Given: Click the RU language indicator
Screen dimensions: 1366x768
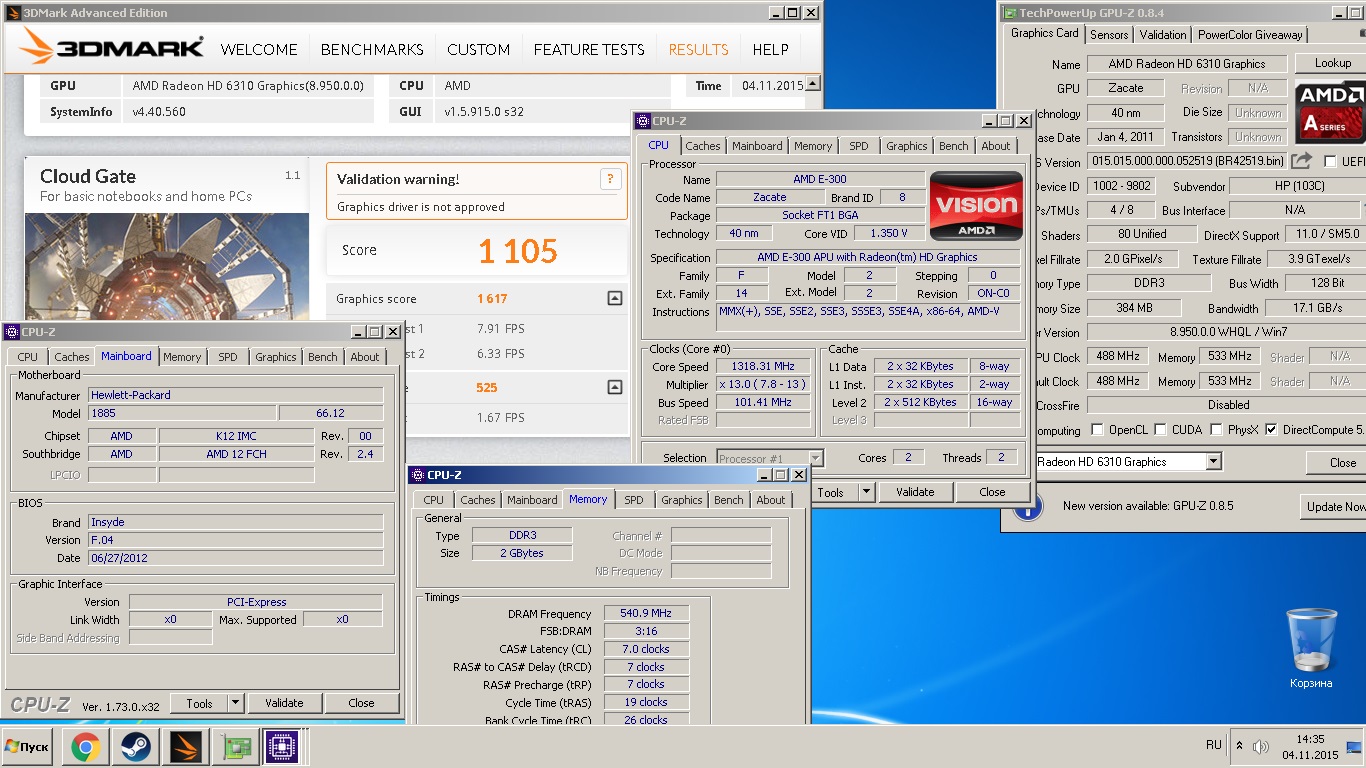Looking at the screenshot, I should 1214,745.
